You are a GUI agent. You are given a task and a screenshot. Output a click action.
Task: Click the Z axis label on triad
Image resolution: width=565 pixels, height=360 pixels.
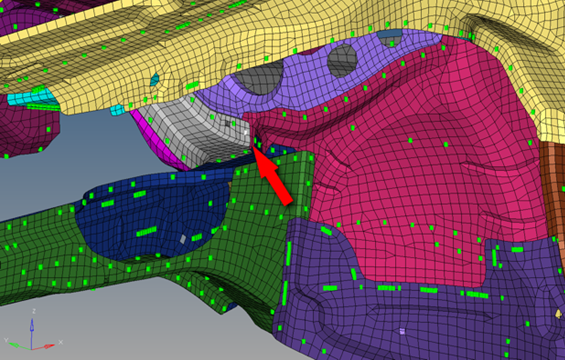pyautogui.click(x=34, y=311)
